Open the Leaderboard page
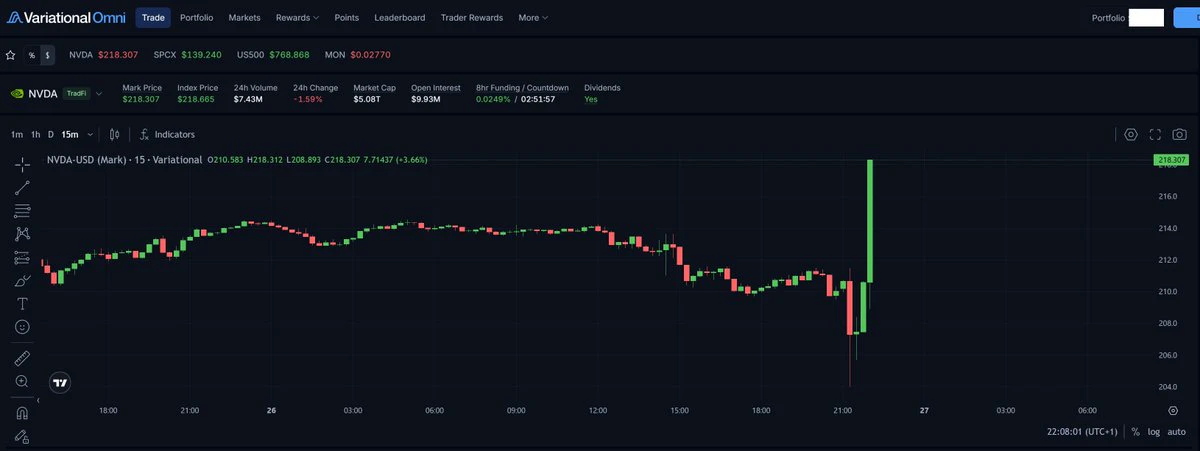This screenshot has height=451, width=1200. pos(399,17)
